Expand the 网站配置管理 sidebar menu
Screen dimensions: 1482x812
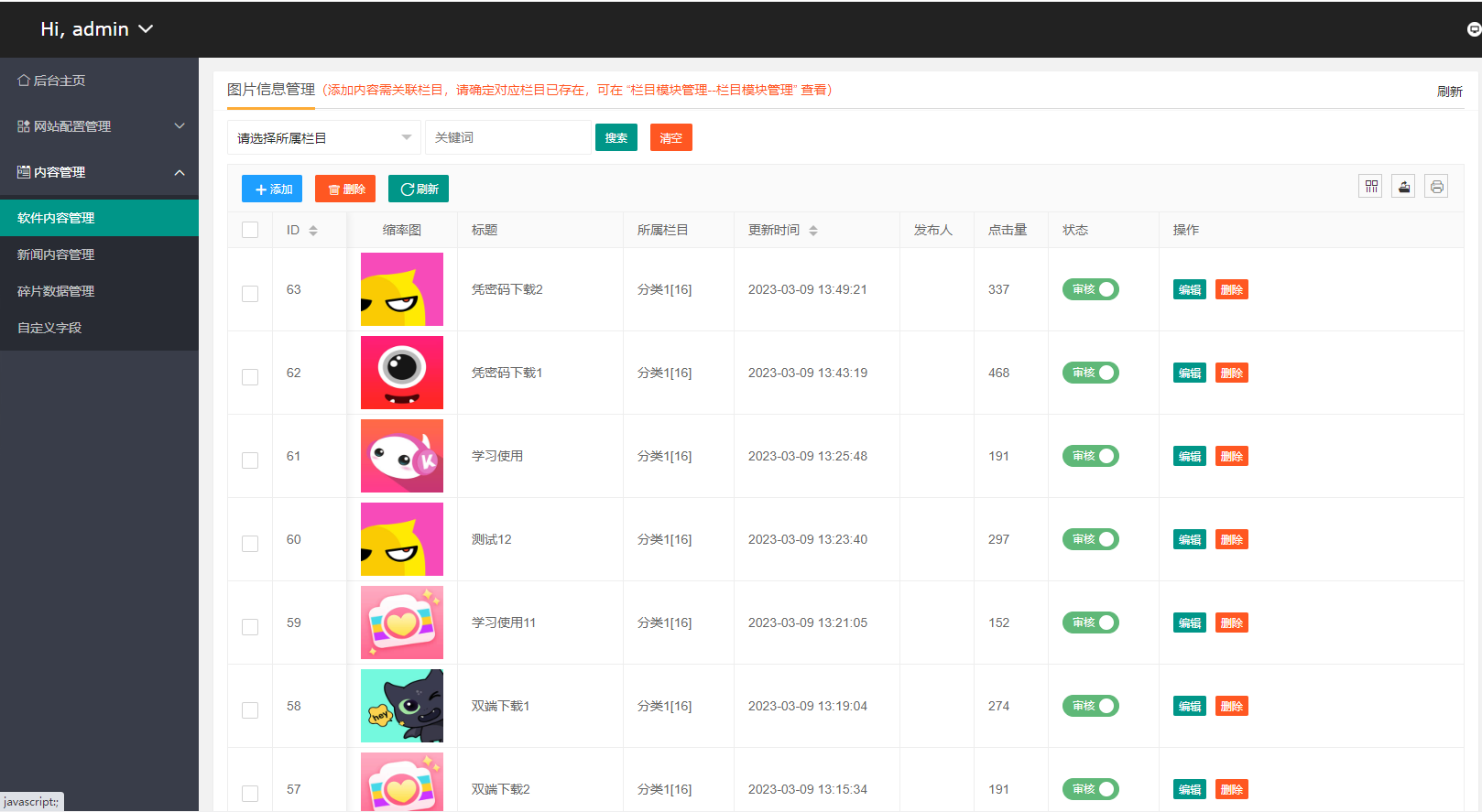point(99,126)
